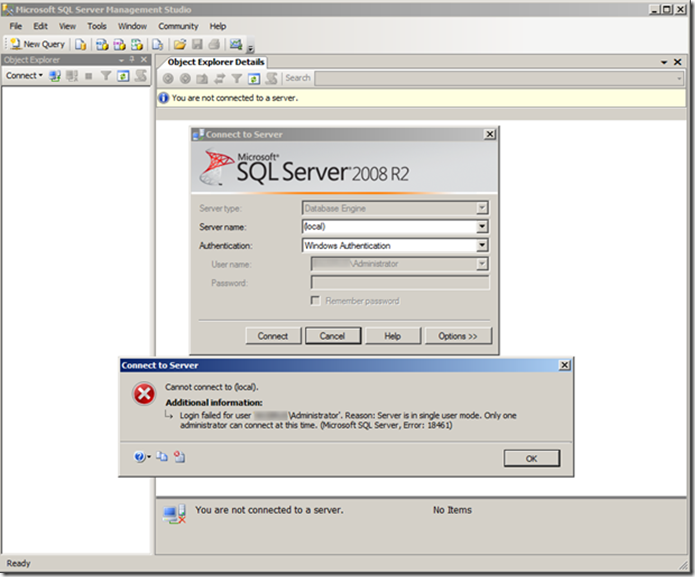Screen dimensions: 695x577
Task: Click the 'No Items' text in details pane
Action: (x=452, y=510)
